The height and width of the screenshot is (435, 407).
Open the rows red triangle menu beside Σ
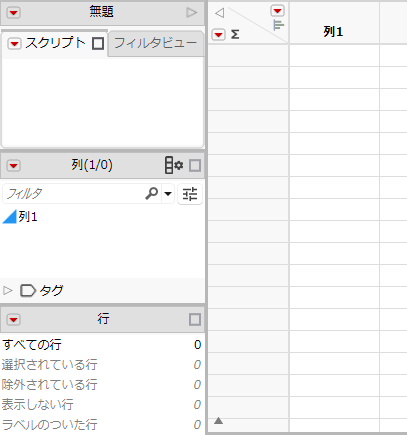point(219,34)
